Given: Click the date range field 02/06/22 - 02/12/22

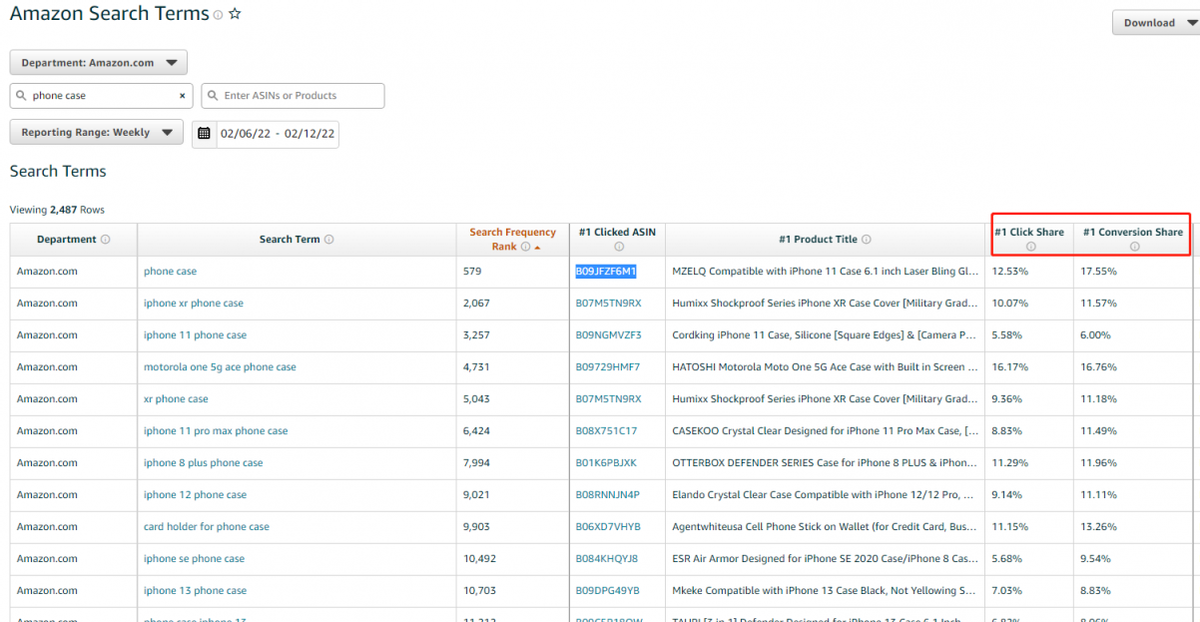Looking at the screenshot, I should tap(278, 133).
